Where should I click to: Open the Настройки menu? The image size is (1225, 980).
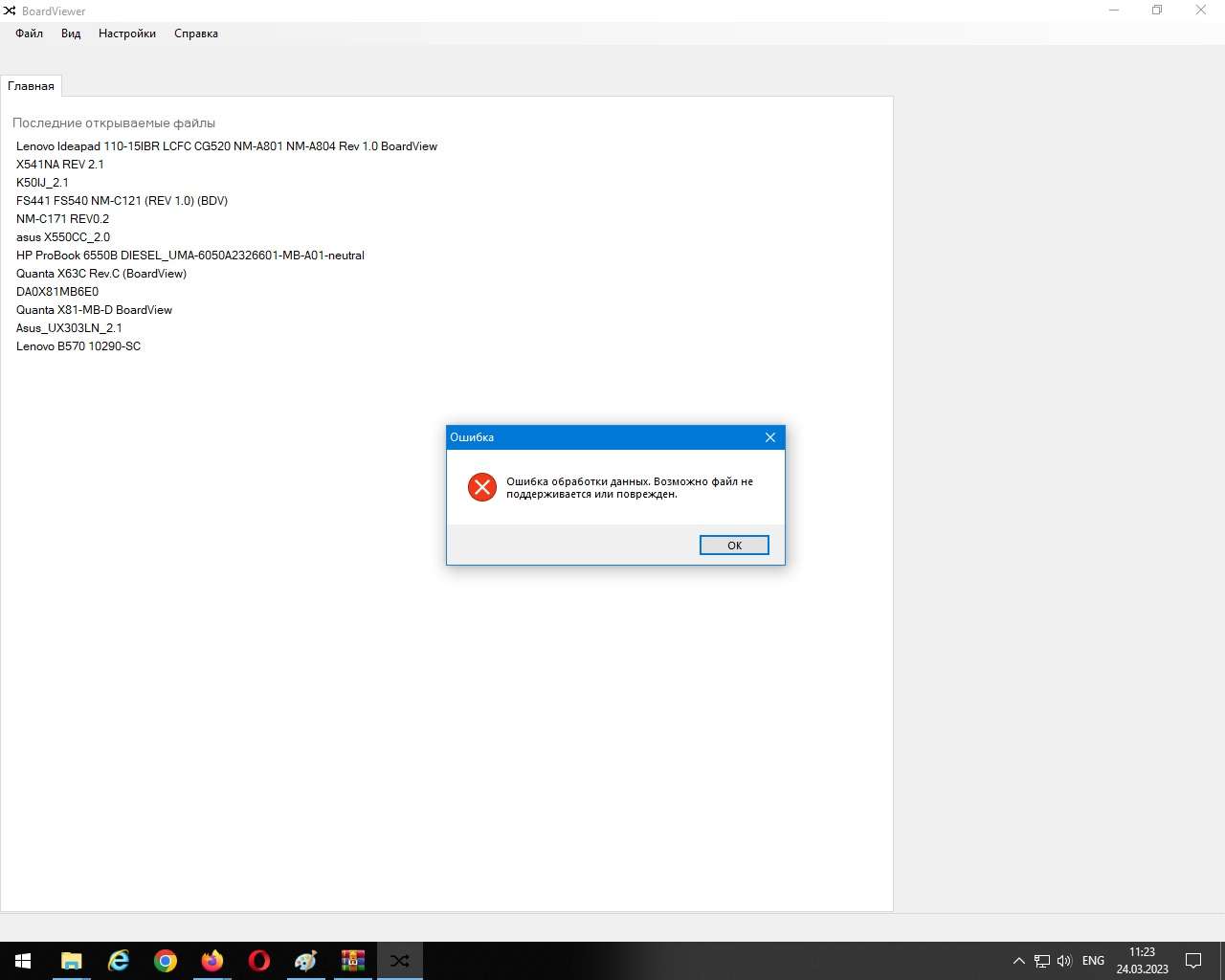[x=127, y=33]
